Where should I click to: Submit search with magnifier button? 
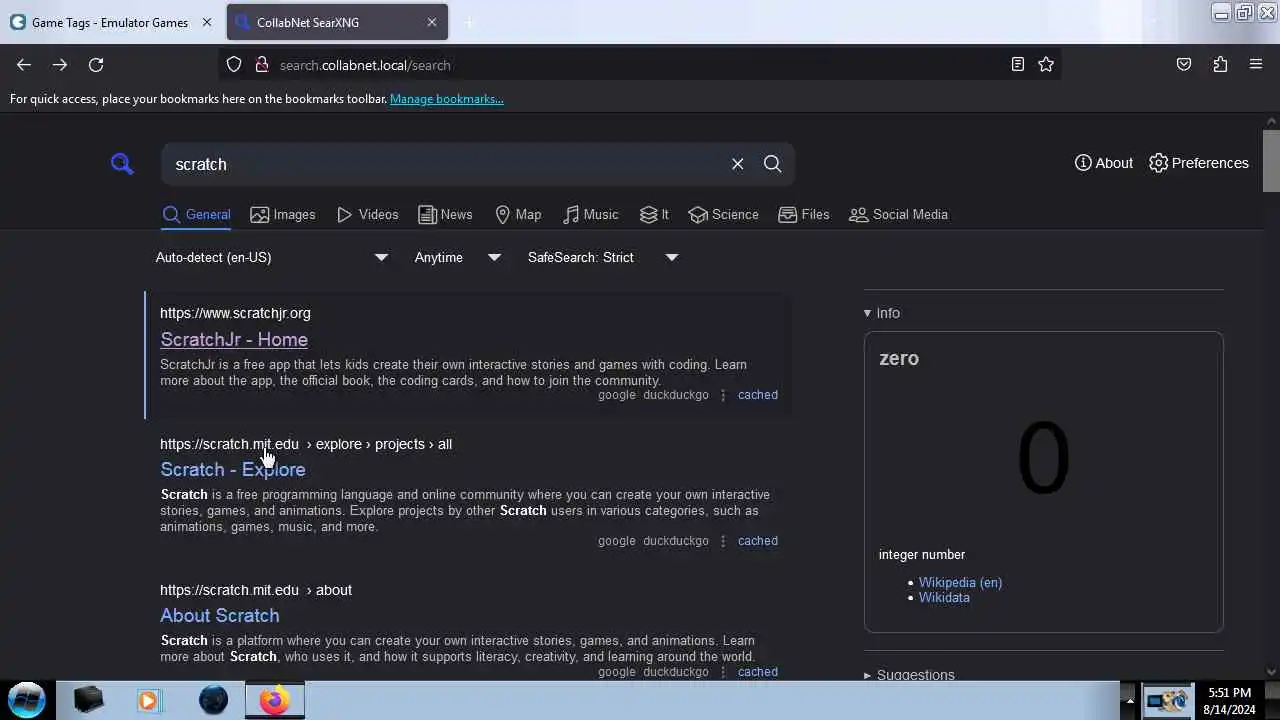click(x=772, y=164)
